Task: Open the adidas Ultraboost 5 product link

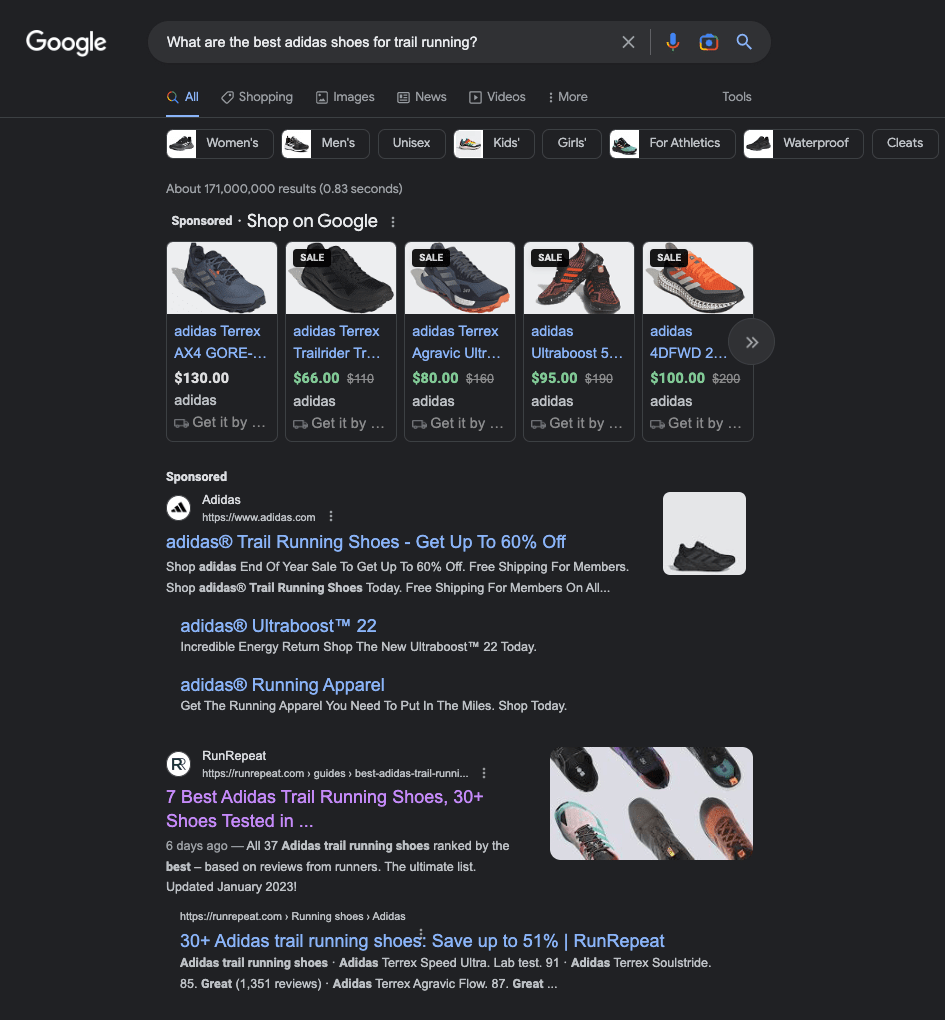Action: (577, 342)
